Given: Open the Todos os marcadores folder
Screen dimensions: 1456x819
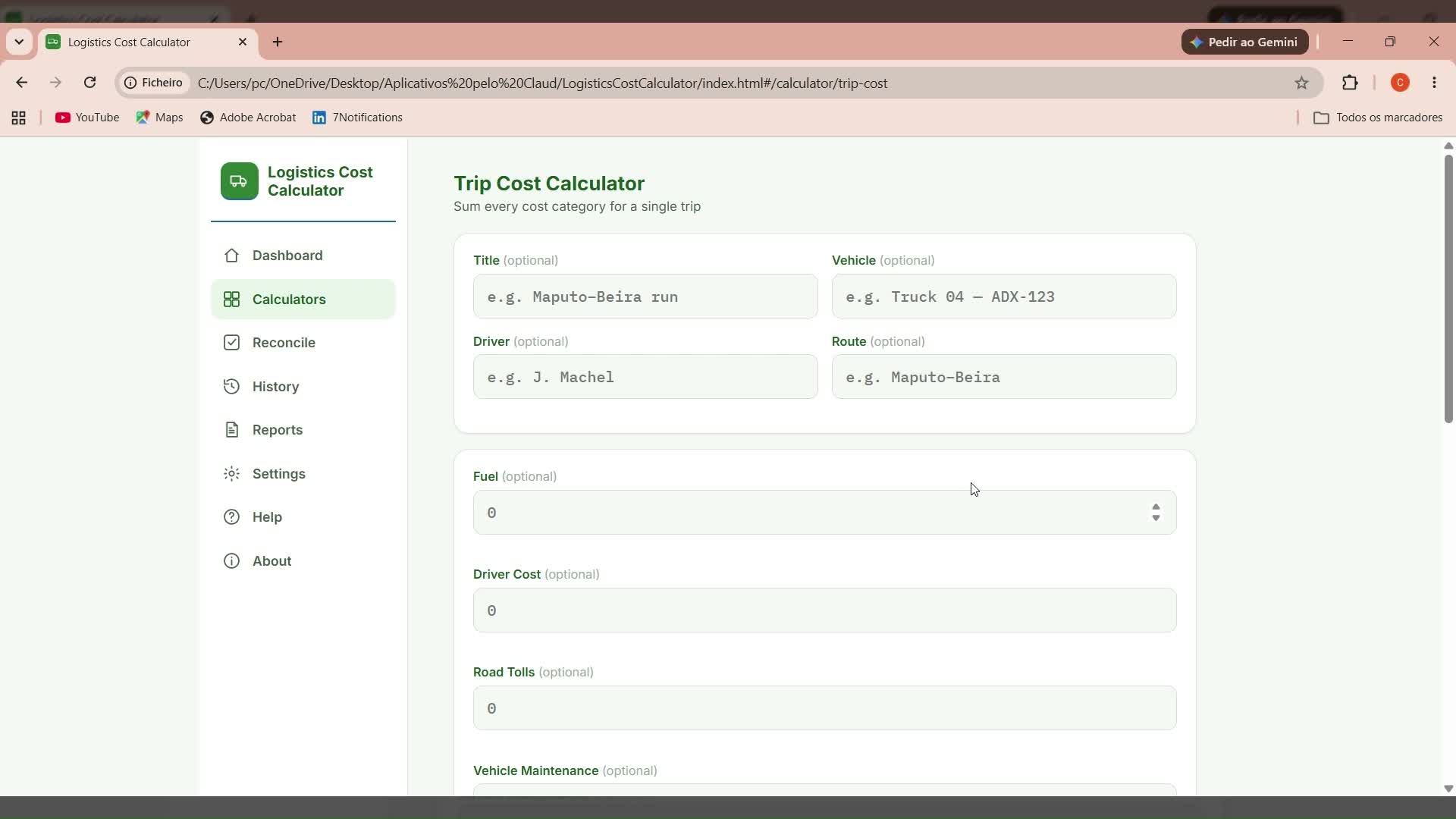Looking at the screenshot, I should tap(1378, 118).
